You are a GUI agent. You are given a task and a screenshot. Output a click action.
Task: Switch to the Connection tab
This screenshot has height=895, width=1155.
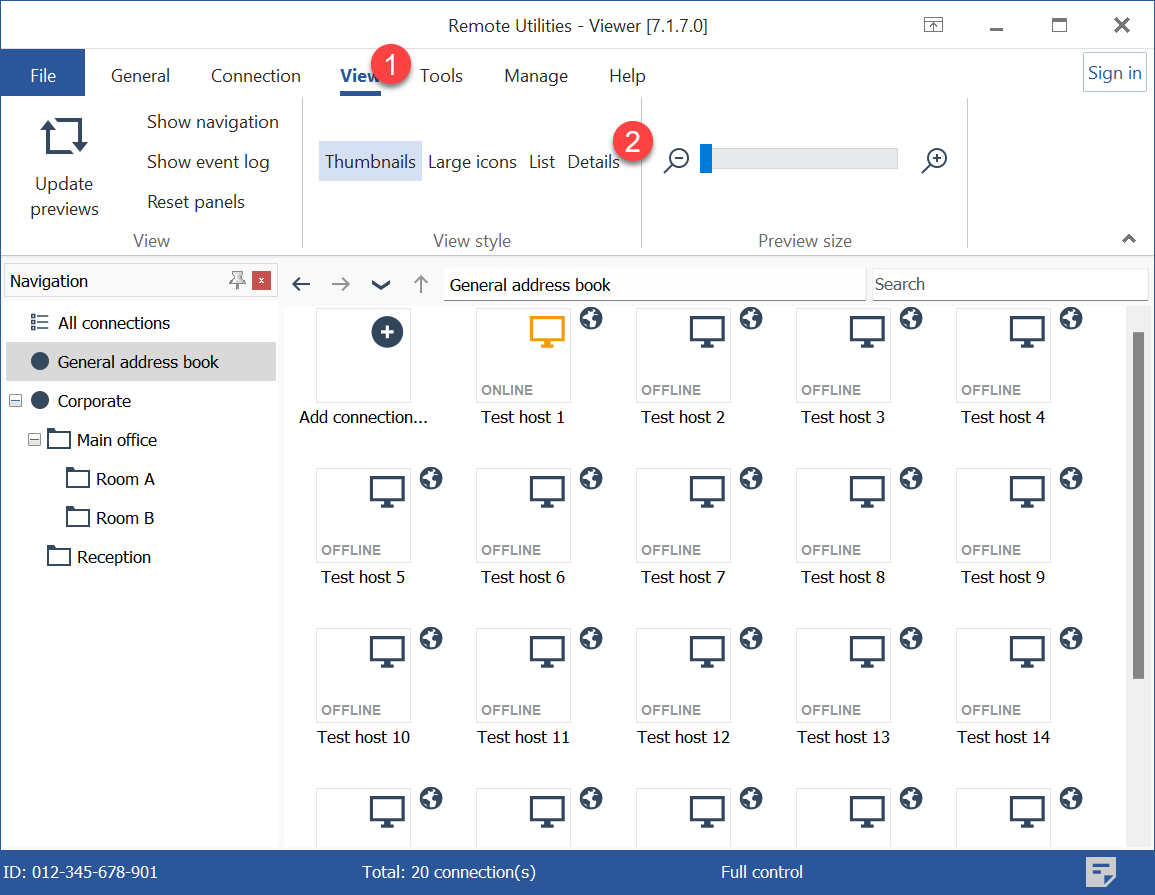pos(255,76)
